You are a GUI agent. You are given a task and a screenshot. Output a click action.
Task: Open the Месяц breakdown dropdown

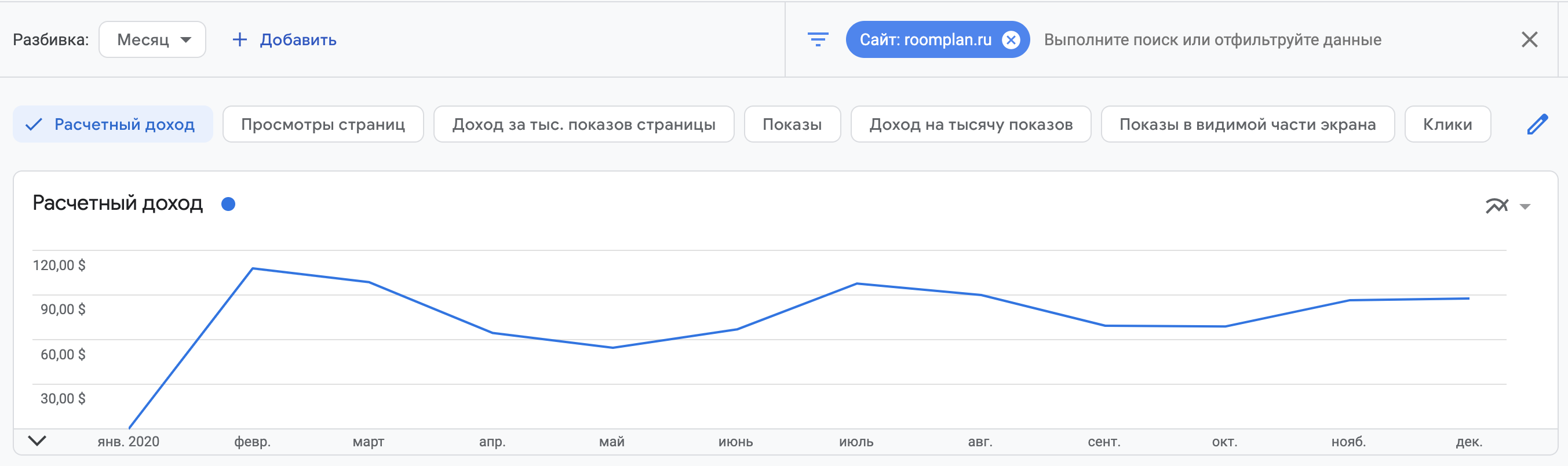point(152,39)
